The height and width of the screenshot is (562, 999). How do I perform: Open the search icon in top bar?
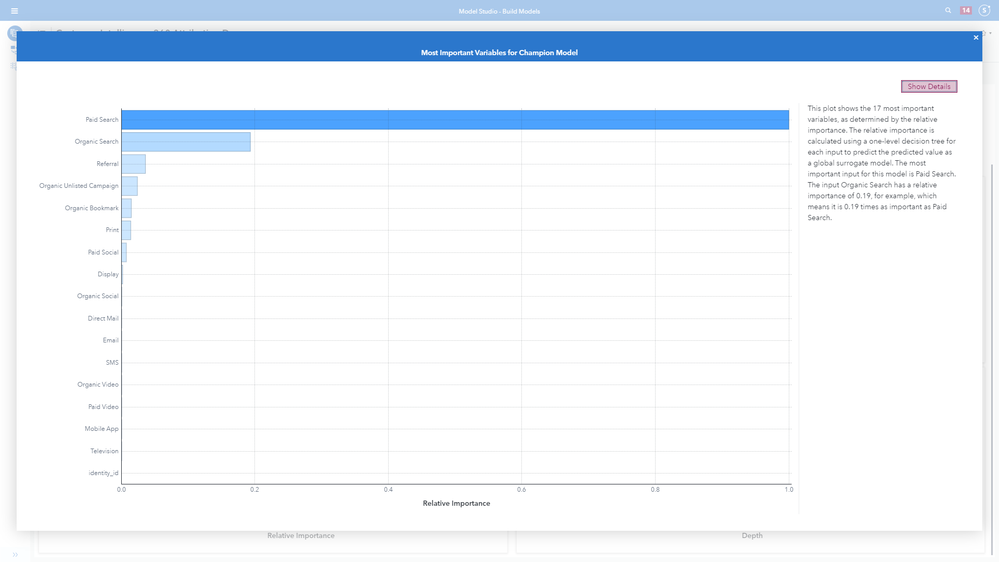(948, 10)
